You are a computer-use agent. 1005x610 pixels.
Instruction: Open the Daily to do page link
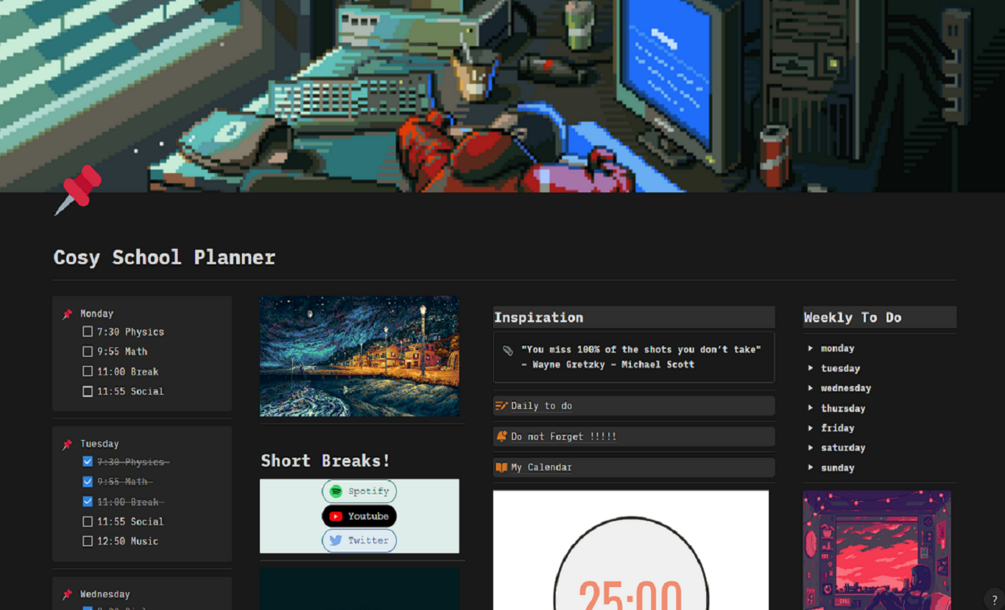point(634,406)
